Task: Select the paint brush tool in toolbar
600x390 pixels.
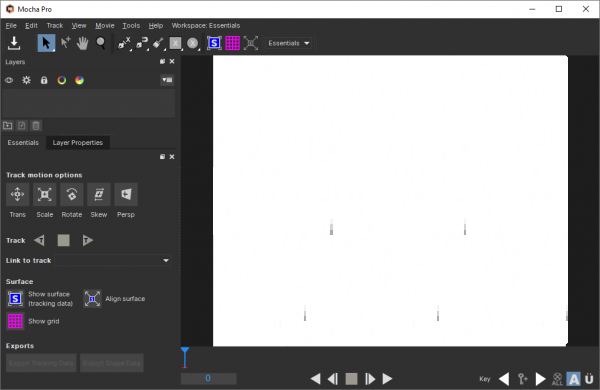Action: point(158,43)
